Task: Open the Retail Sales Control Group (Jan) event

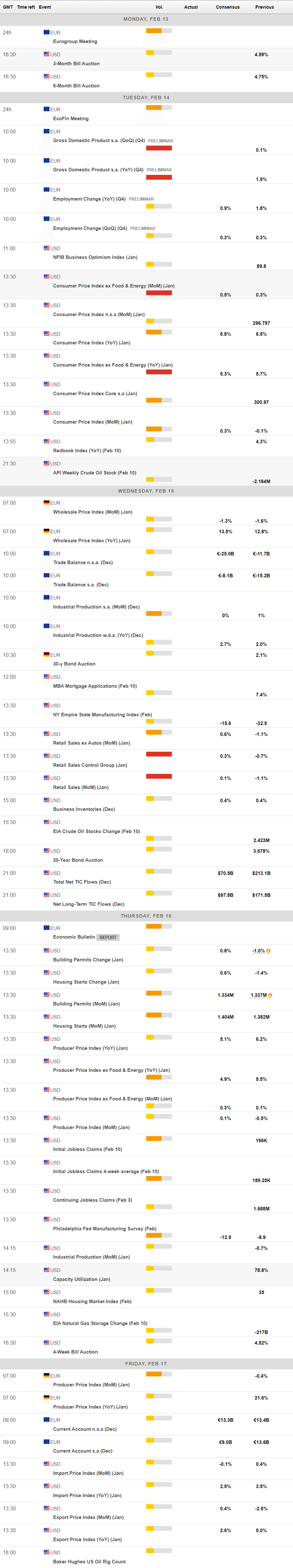Action: [x=90, y=765]
